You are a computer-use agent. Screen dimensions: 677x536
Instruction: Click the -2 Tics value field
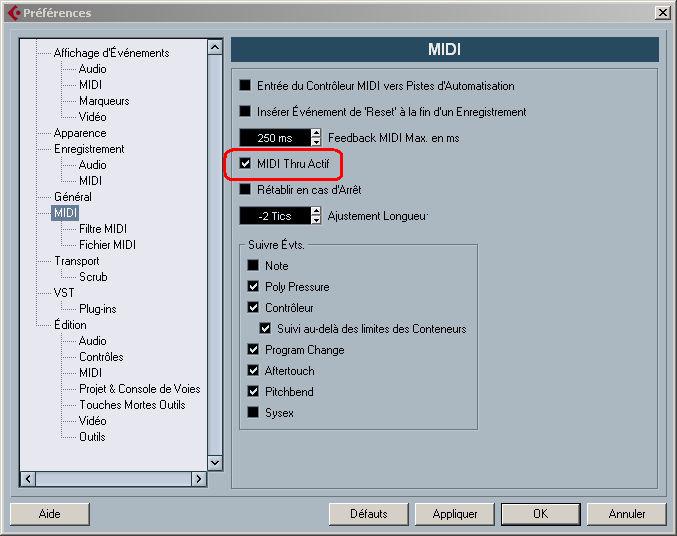tap(275, 216)
